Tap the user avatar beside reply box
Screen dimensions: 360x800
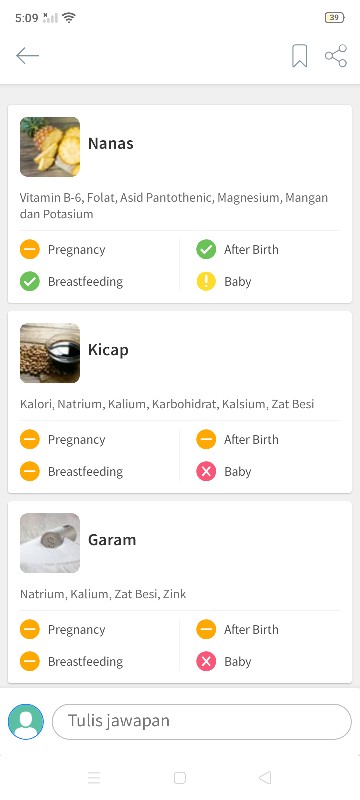(x=26, y=721)
